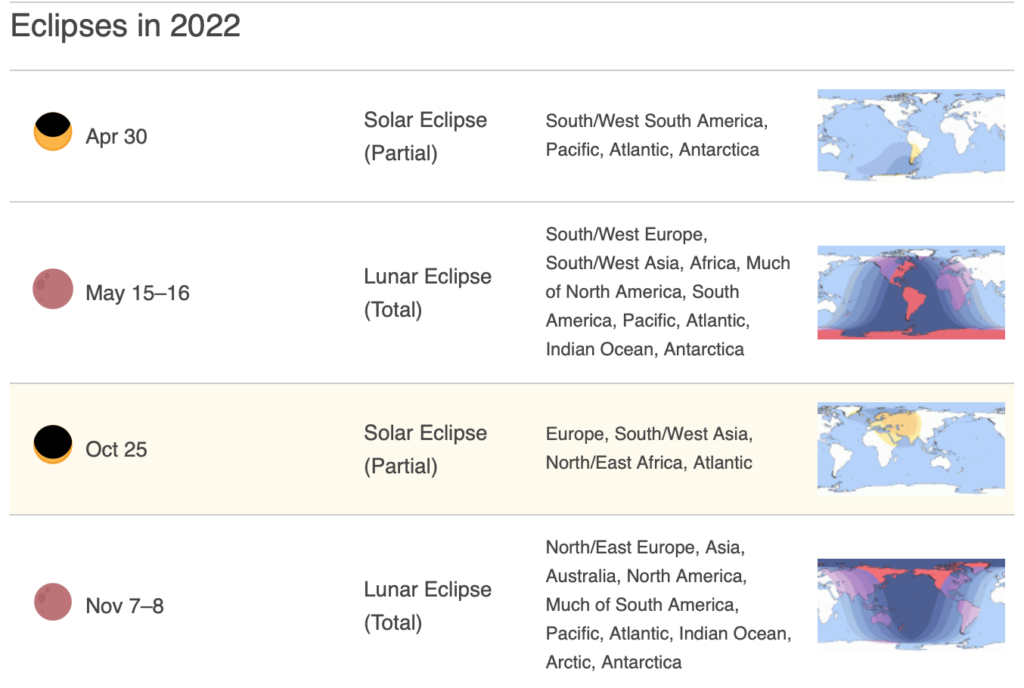Open the Nov 7–8 lunar eclipse map
The height and width of the screenshot is (688, 1024).
click(x=911, y=604)
